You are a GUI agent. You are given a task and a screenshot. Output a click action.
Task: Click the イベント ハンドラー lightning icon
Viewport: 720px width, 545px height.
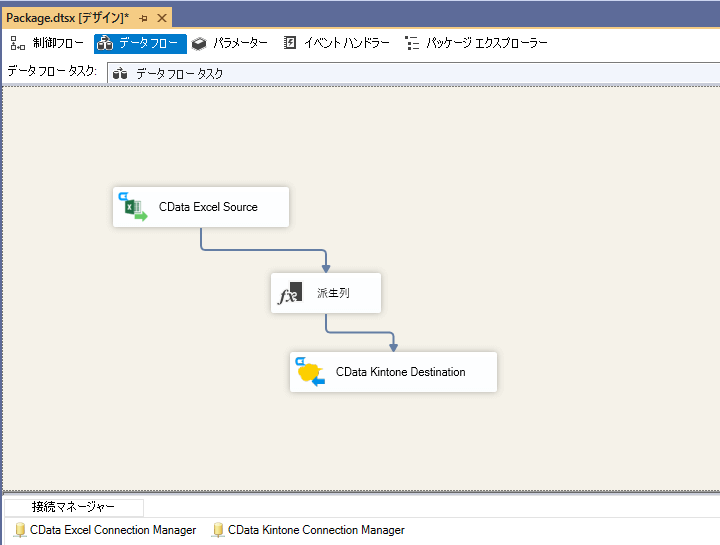point(290,43)
